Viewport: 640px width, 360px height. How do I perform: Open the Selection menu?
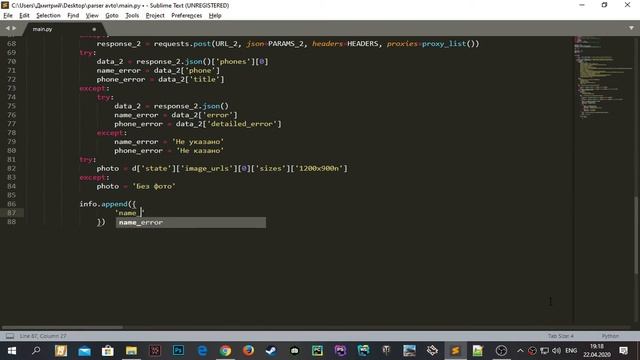(48, 16)
